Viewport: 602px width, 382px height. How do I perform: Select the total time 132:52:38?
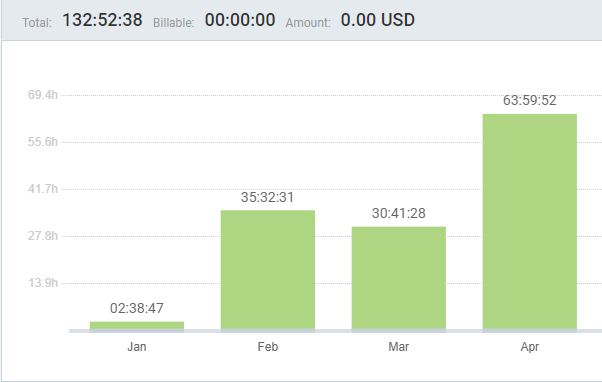pyautogui.click(x=102, y=20)
